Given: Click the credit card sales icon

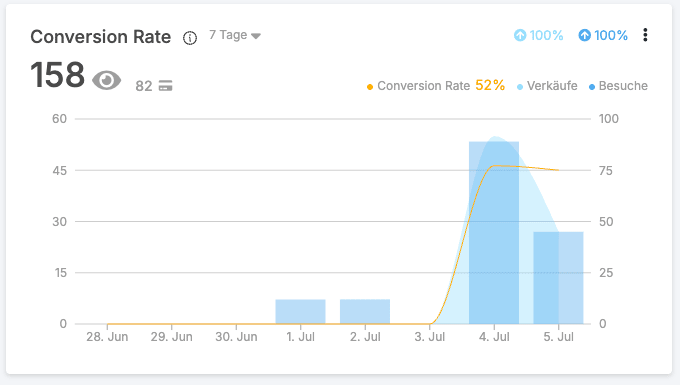Looking at the screenshot, I should [165, 86].
